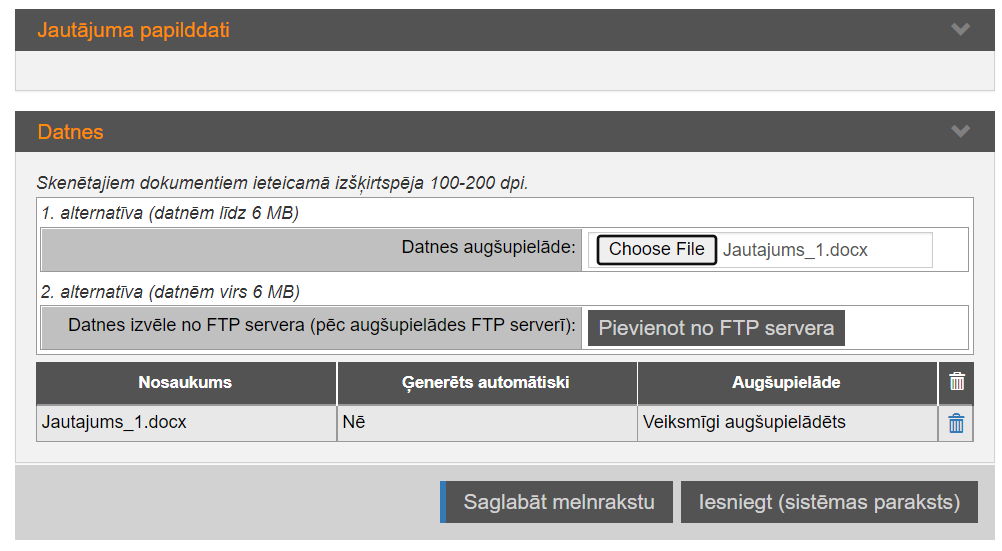This screenshot has height=551, width=1002.
Task: Click the Ģenerēts automātiski column header
Action: 486,383
